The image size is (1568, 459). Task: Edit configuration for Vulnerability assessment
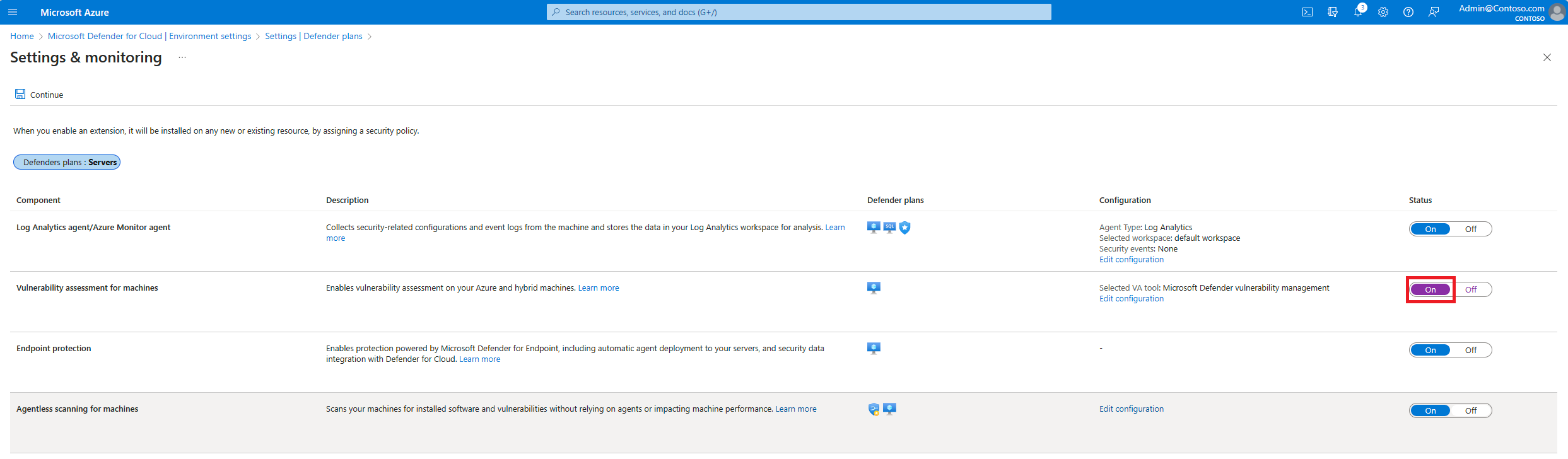pos(1132,299)
